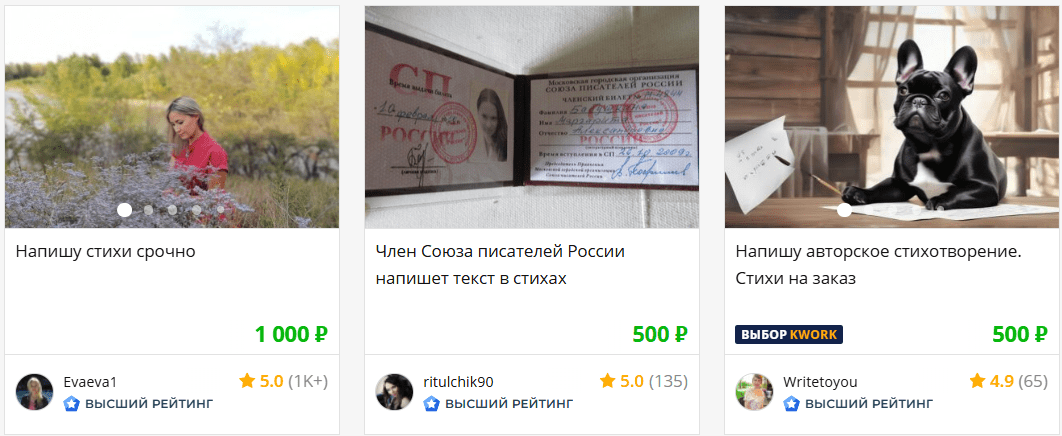The height and width of the screenshot is (436, 1062).
Task: Open Evaeva1's profile avatar
Action: (x=34, y=392)
